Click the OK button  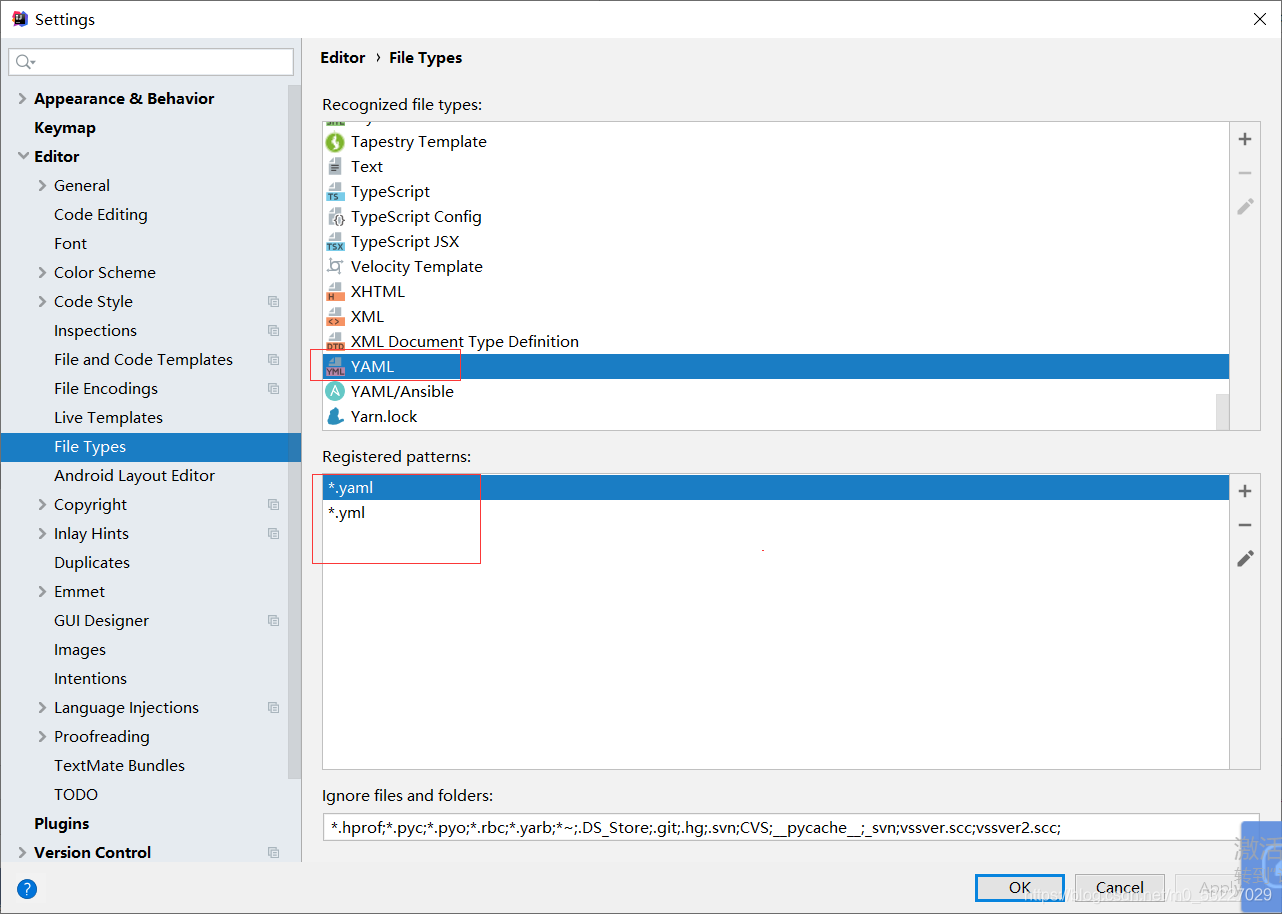(x=1020, y=887)
